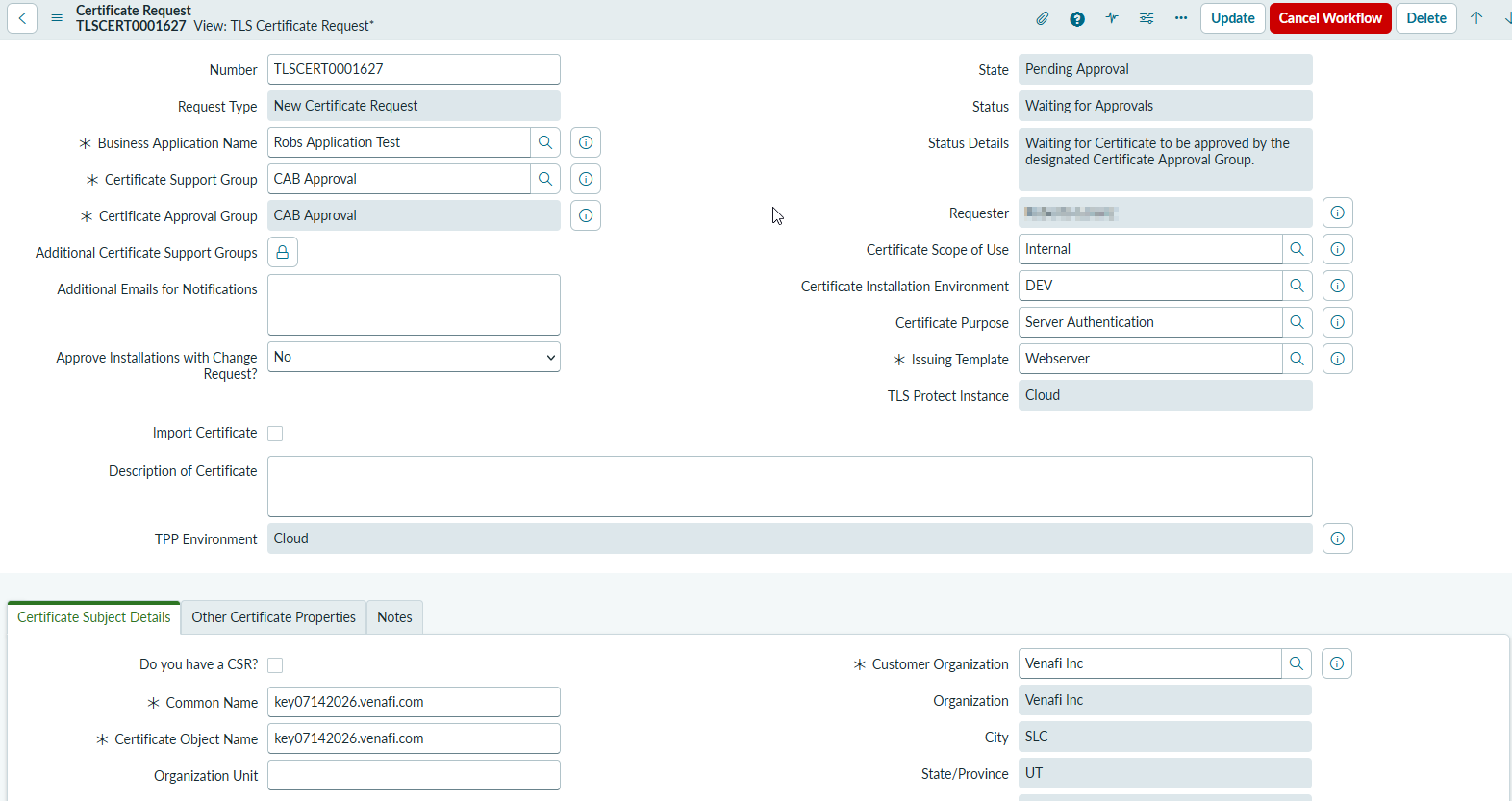Open Approve Installations with Change Request dropdown

tap(414, 357)
